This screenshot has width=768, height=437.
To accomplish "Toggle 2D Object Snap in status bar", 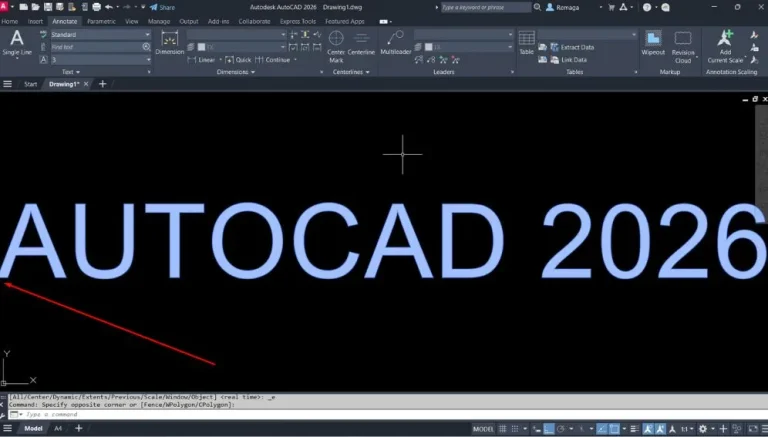I will click(614, 429).
